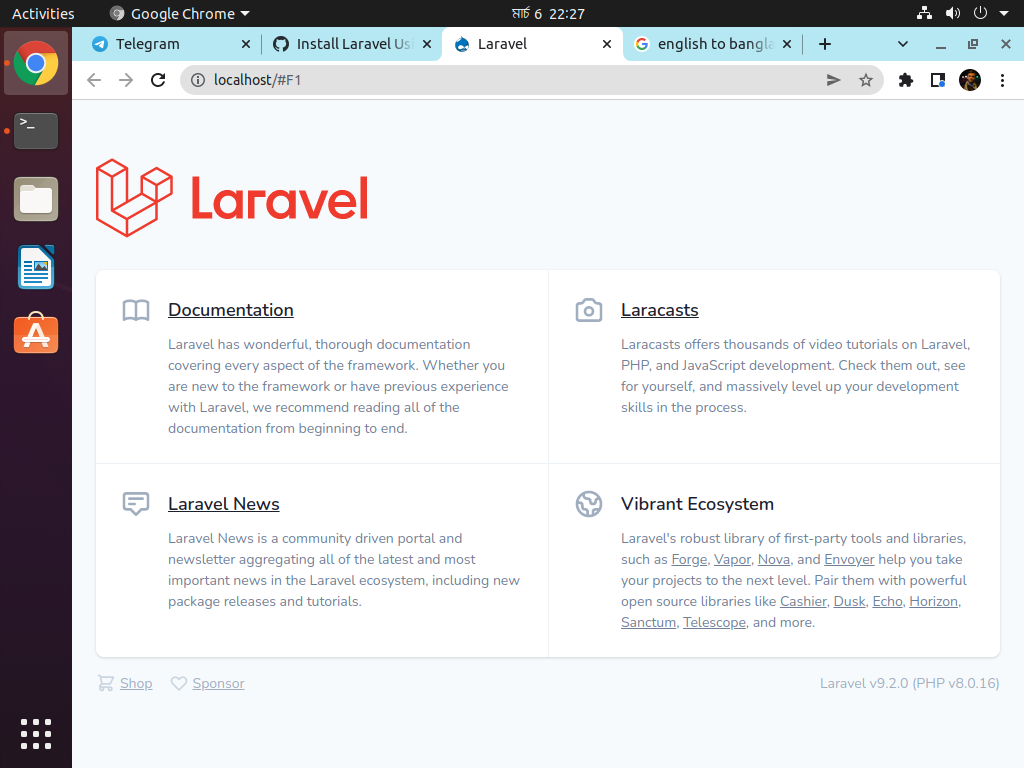Open LibreOffice Writer from the dock
This screenshot has width=1024, height=768.
[x=36, y=267]
